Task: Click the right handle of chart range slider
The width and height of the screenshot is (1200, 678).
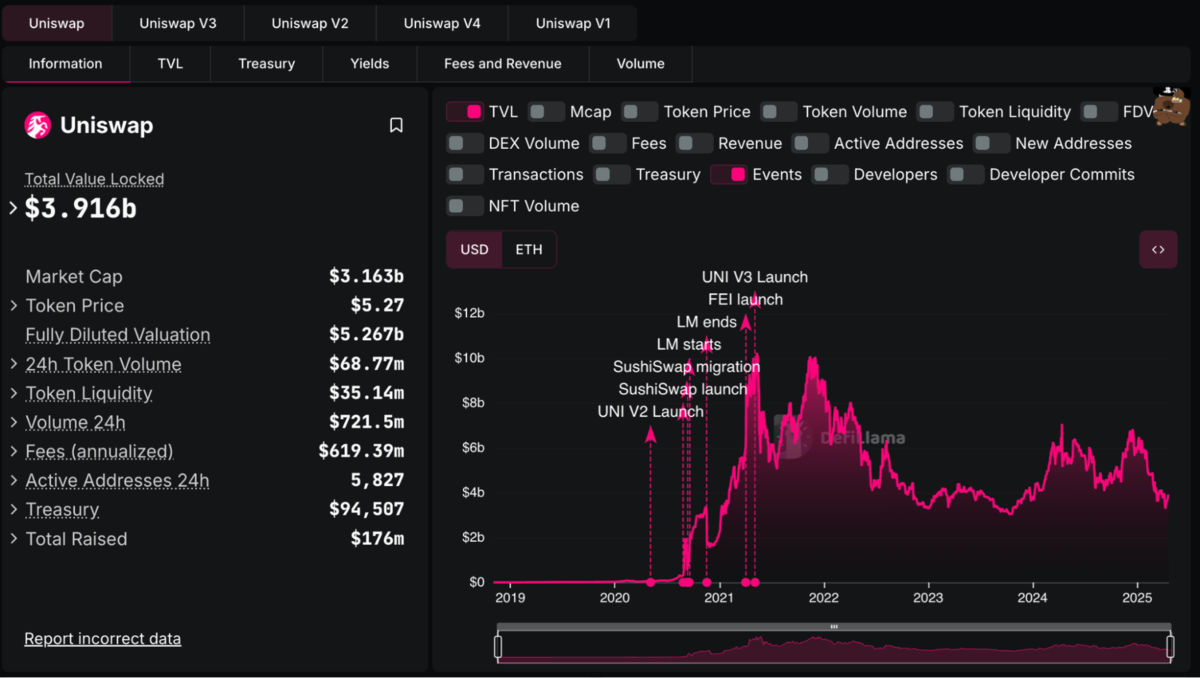Action: pos(1171,647)
